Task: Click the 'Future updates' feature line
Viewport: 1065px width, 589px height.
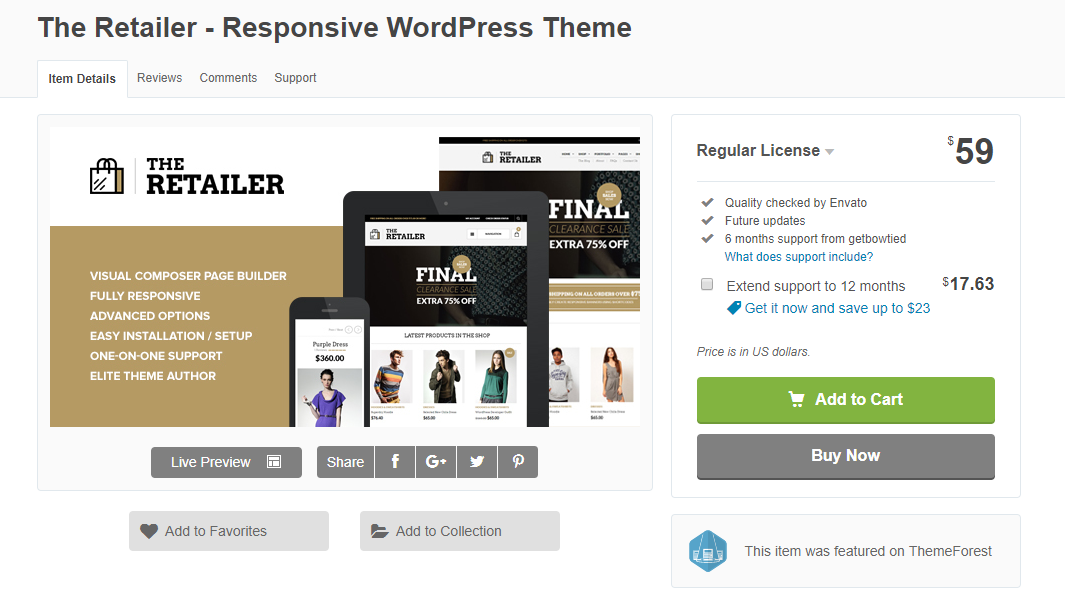Action: (x=765, y=221)
